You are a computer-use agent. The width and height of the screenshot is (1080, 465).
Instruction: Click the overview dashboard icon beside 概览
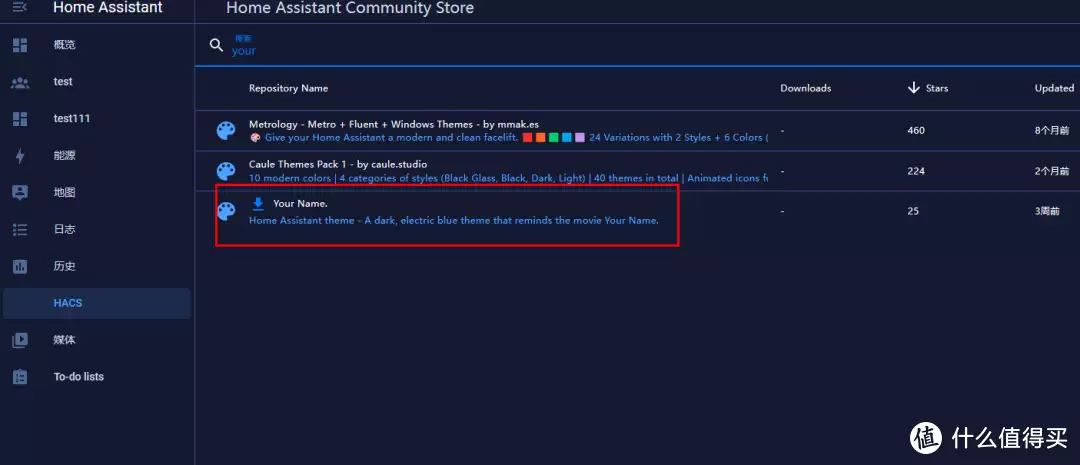point(20,45)
